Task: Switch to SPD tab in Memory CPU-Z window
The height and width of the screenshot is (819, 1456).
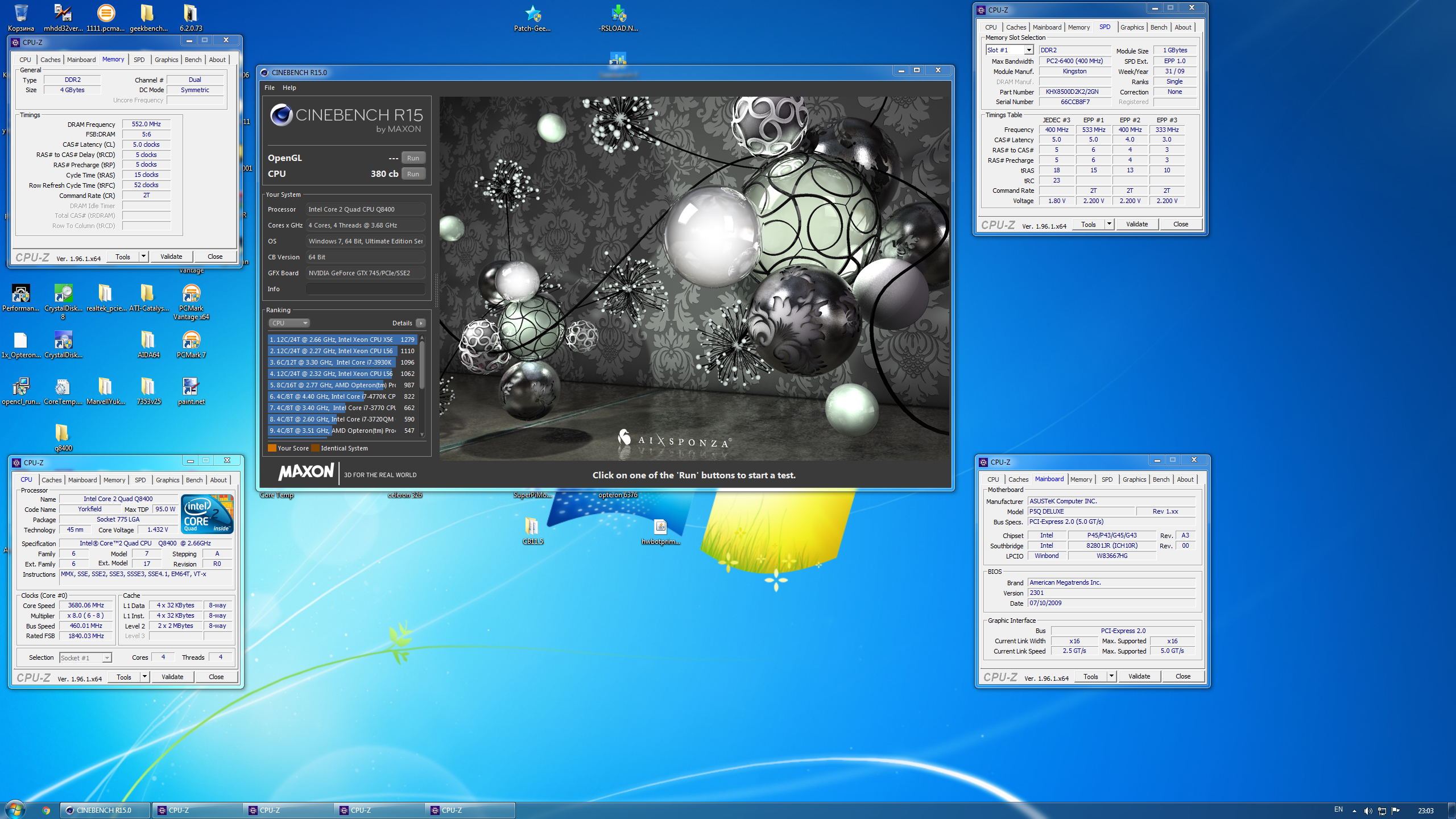Action: pyautogui.click(x=139, y=60)
